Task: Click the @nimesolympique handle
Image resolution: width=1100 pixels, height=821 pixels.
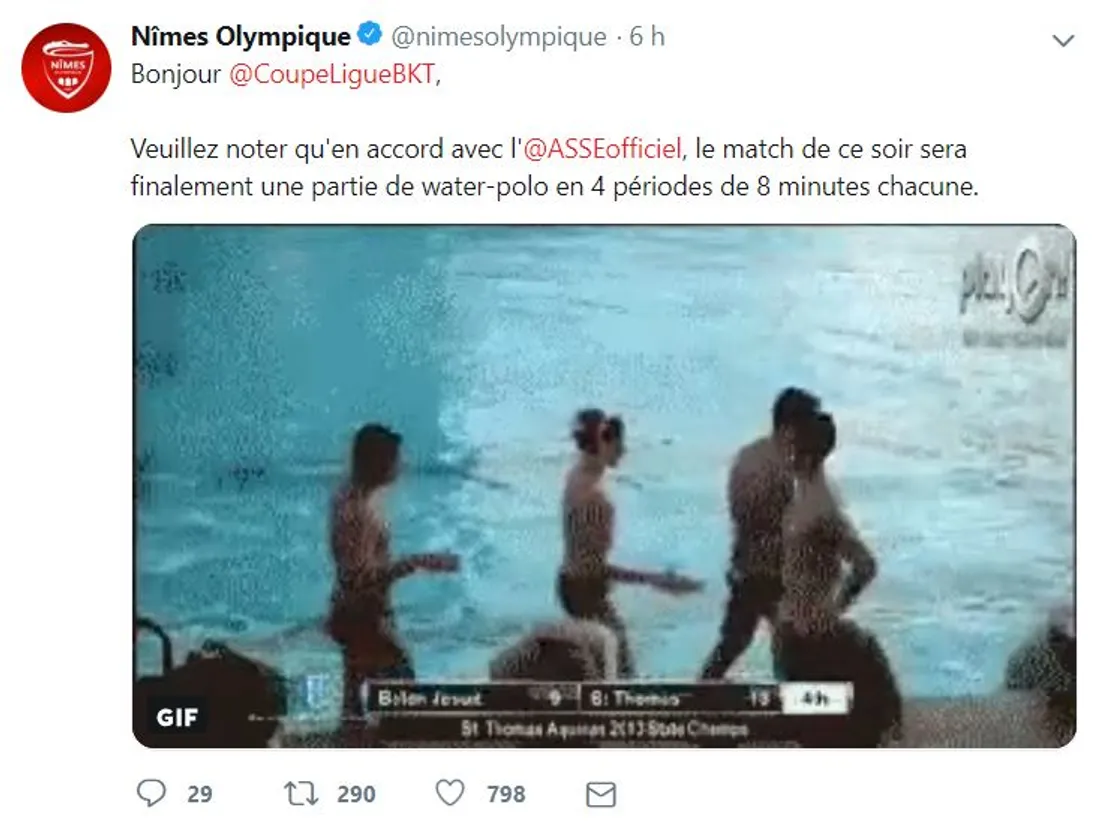Action: coord(499,36)
